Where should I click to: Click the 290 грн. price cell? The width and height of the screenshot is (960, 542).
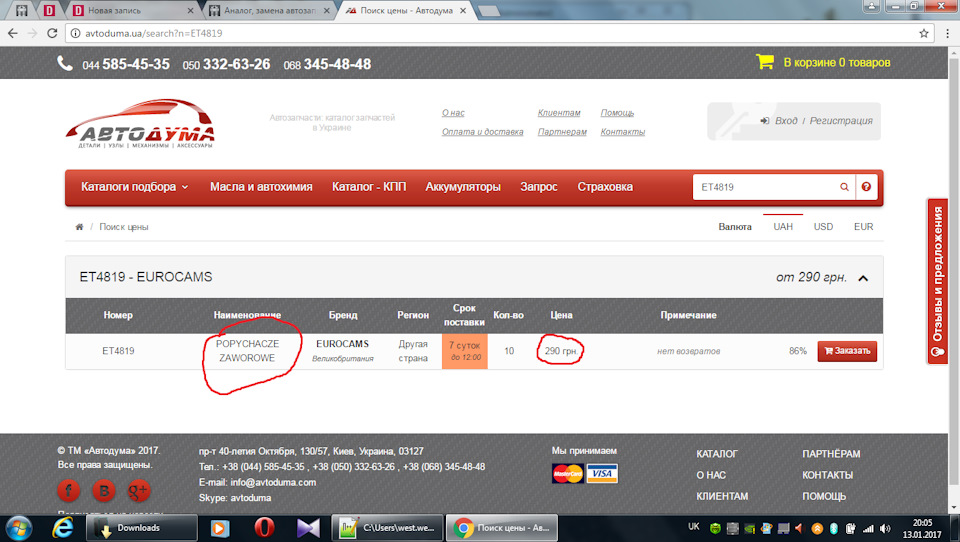tap(561, 351)
